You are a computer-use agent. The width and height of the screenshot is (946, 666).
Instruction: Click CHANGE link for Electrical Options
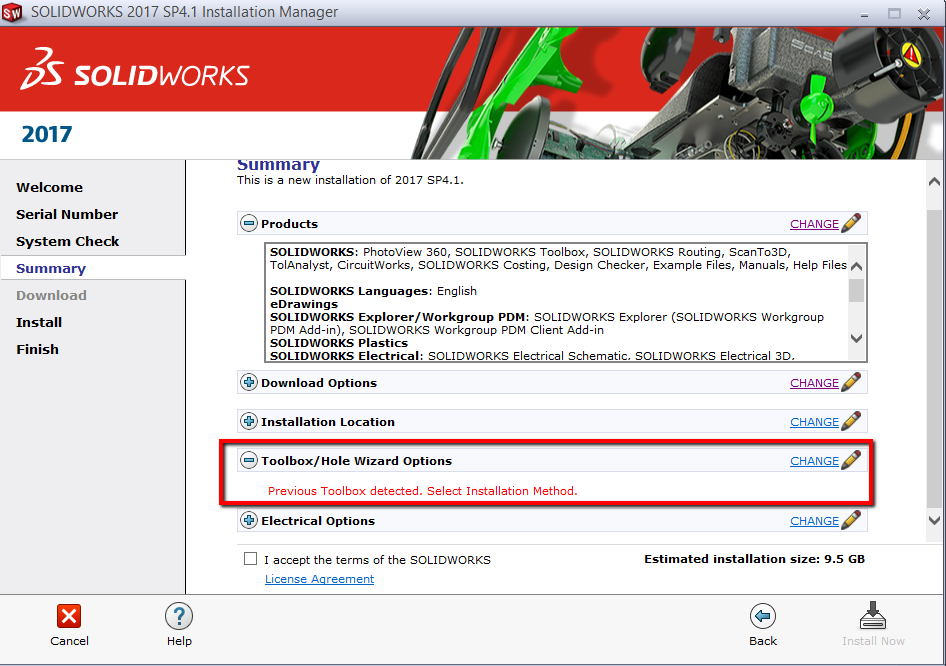pos(814,521)
